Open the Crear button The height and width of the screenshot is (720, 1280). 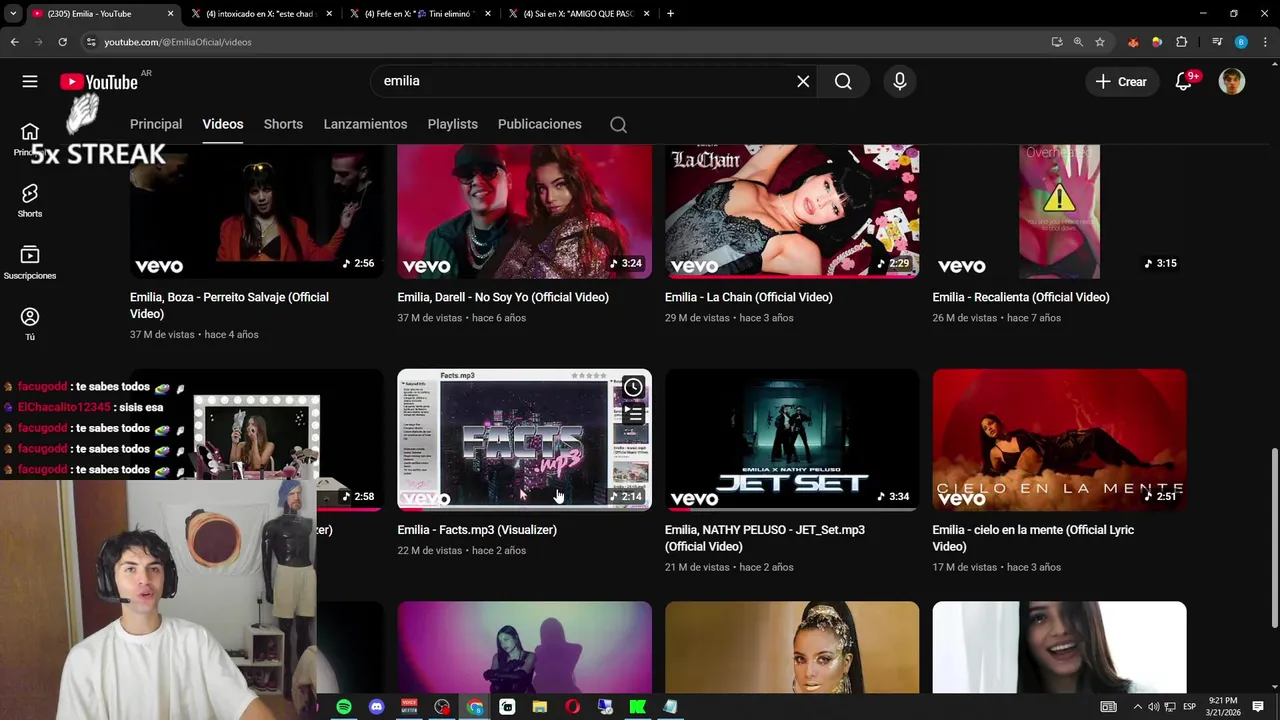(x=1122, y=82)
